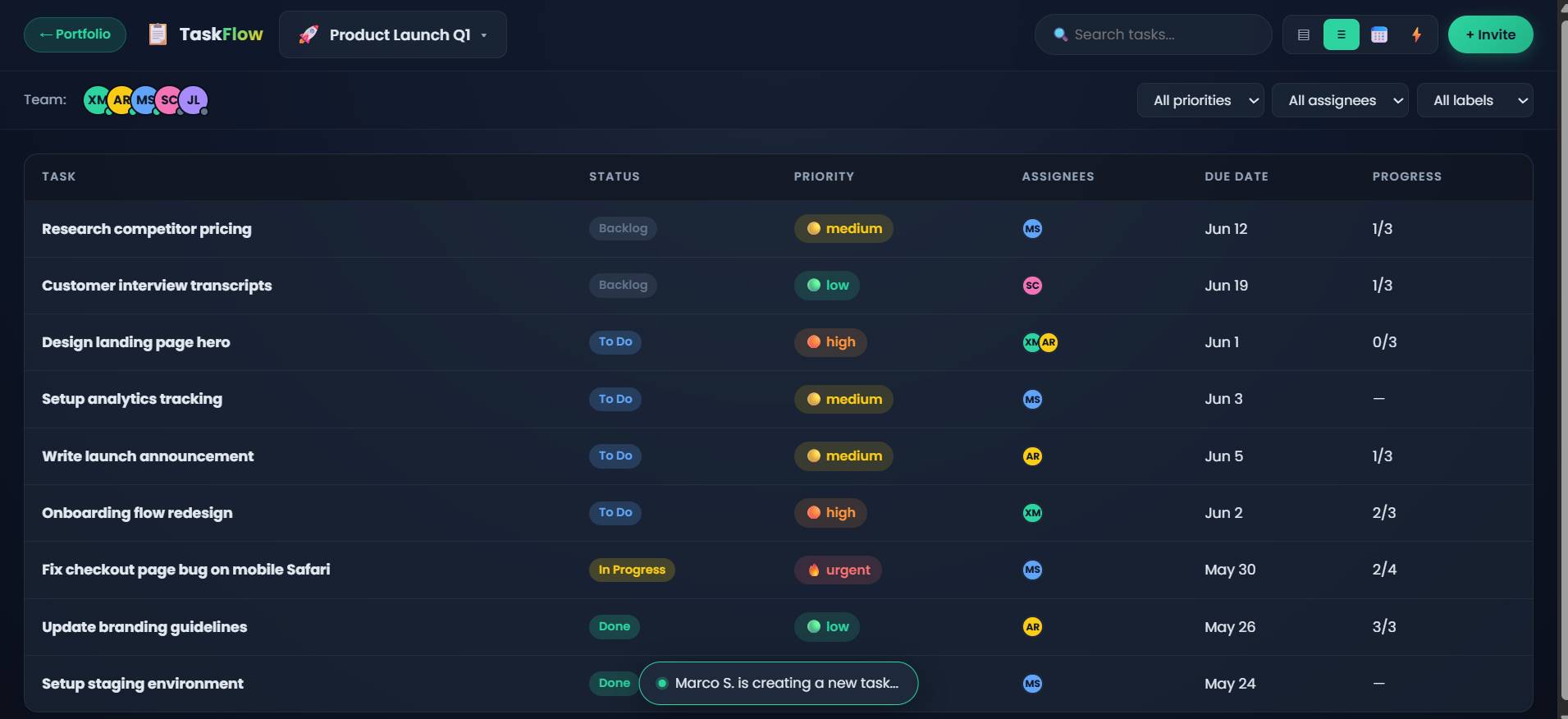This screenshot has width=1568, height=719.
Task: Click Done status of Update branding guidelines
Action: [x=615, y=626]
